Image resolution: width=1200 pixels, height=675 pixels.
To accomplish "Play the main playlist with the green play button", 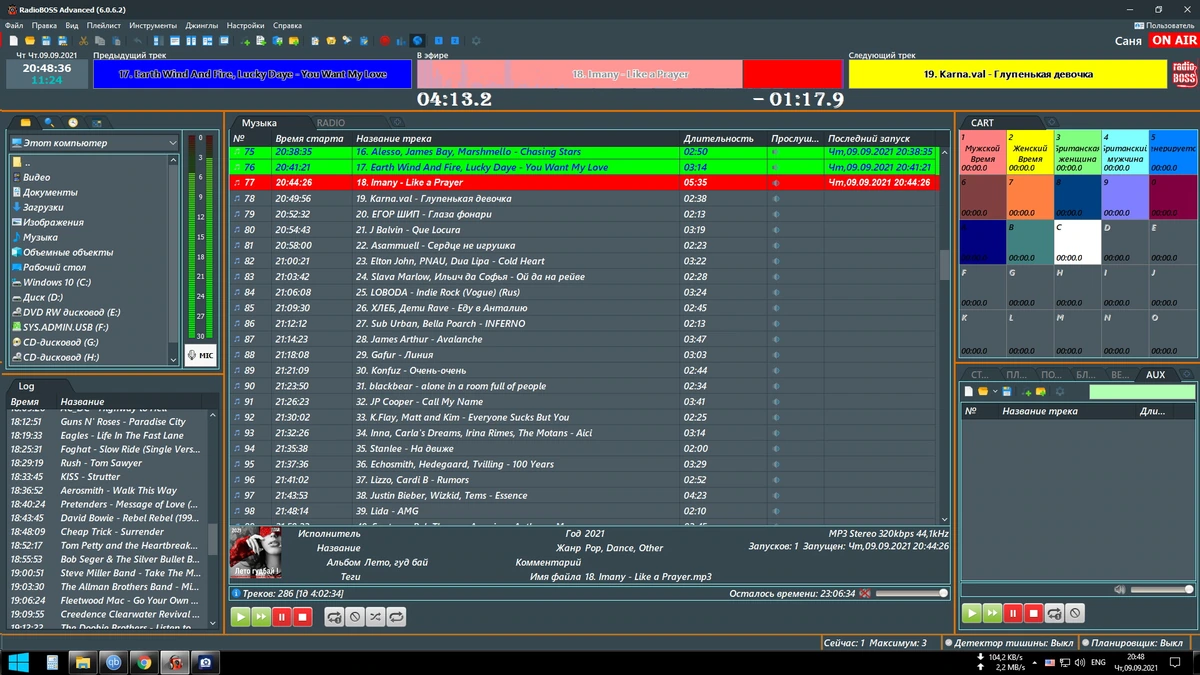I will [240, 617].
